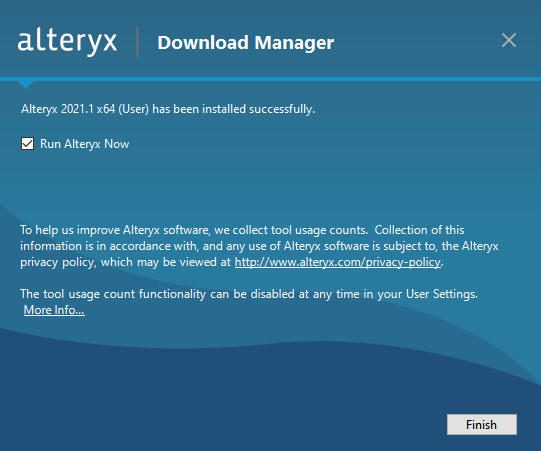Click the Download Manager title
The width and height of the screenshot is (541, 451).
pos(245,43)
